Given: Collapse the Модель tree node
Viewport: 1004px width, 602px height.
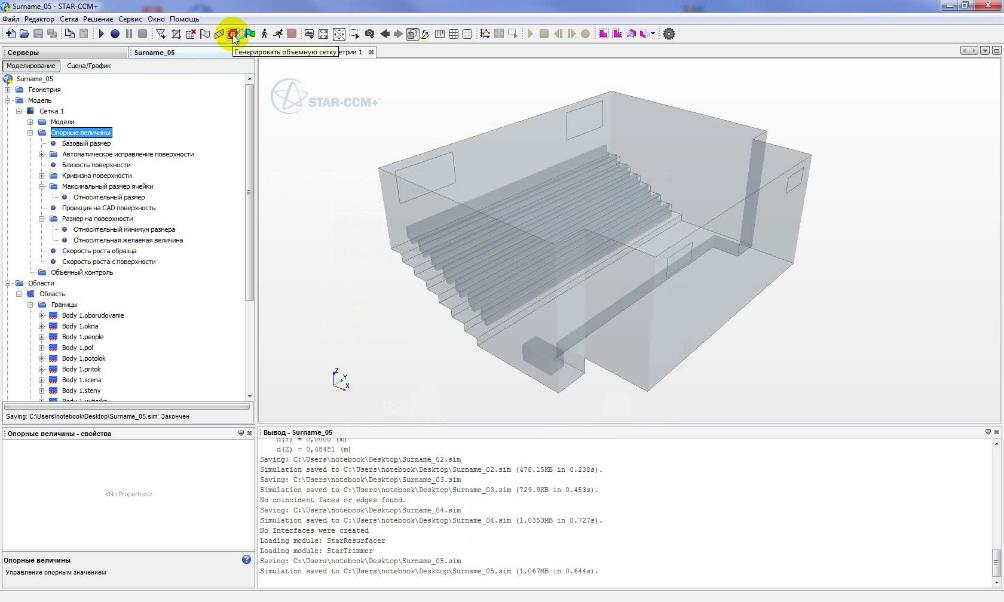Looking at the screenshot, I should 8,100.
